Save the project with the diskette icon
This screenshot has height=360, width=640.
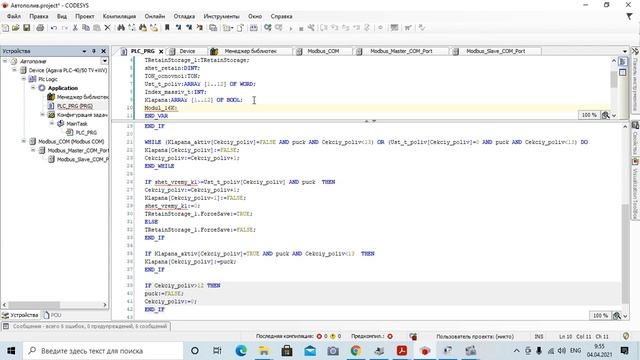tap(27, 28)
